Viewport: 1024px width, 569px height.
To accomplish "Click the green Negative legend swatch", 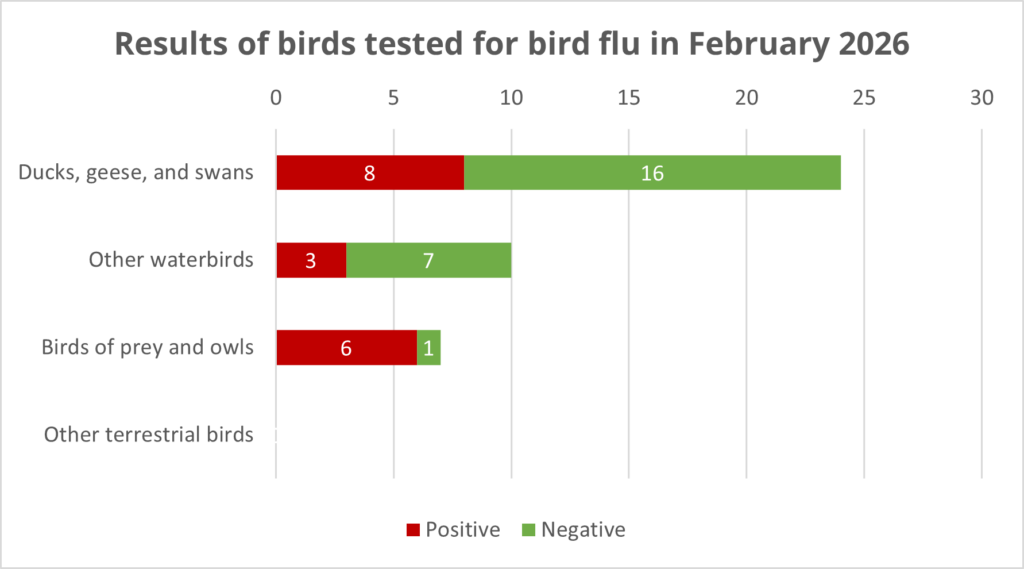I will [528, 530].
